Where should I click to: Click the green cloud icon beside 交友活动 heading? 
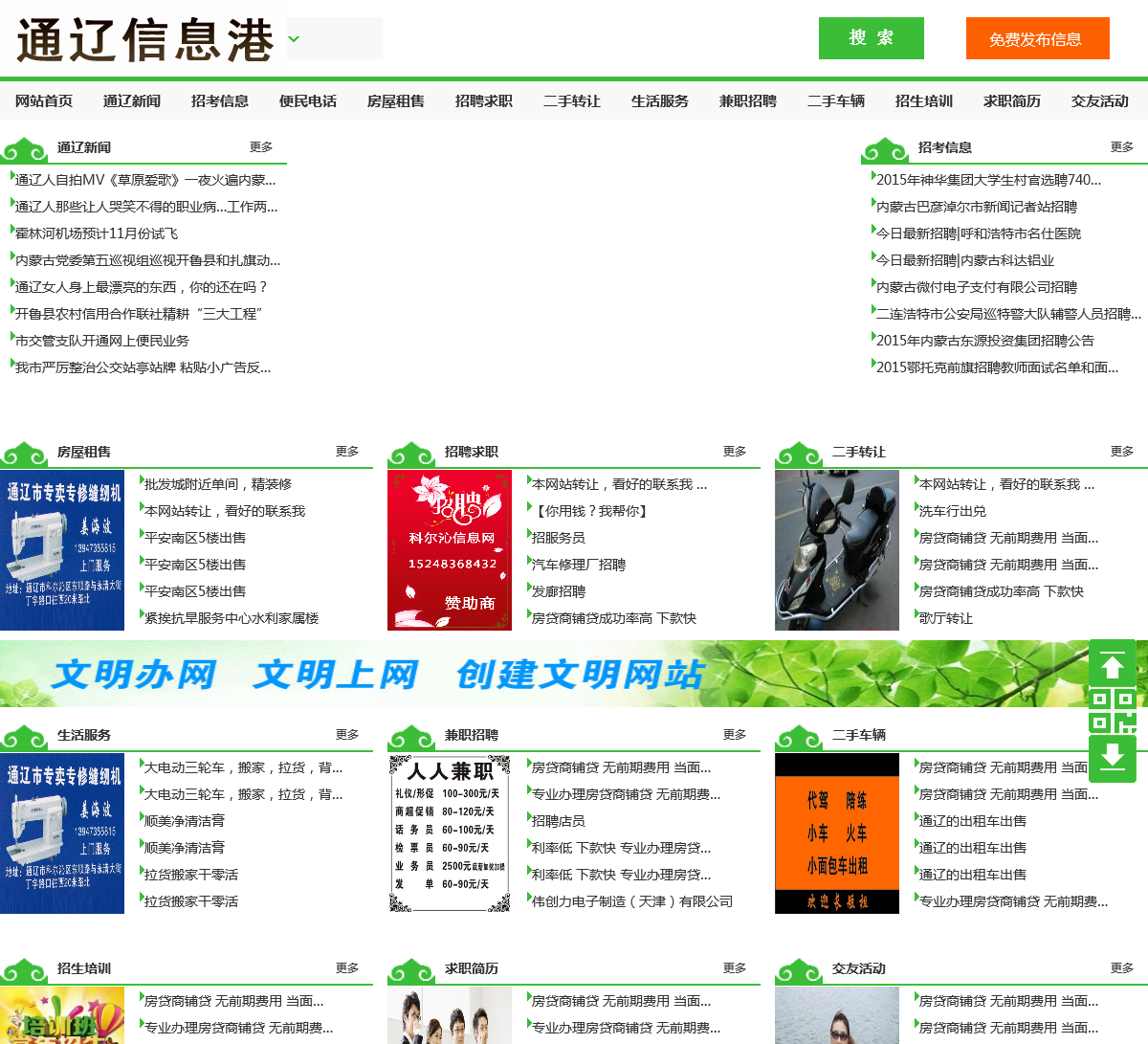coord(799,971)
